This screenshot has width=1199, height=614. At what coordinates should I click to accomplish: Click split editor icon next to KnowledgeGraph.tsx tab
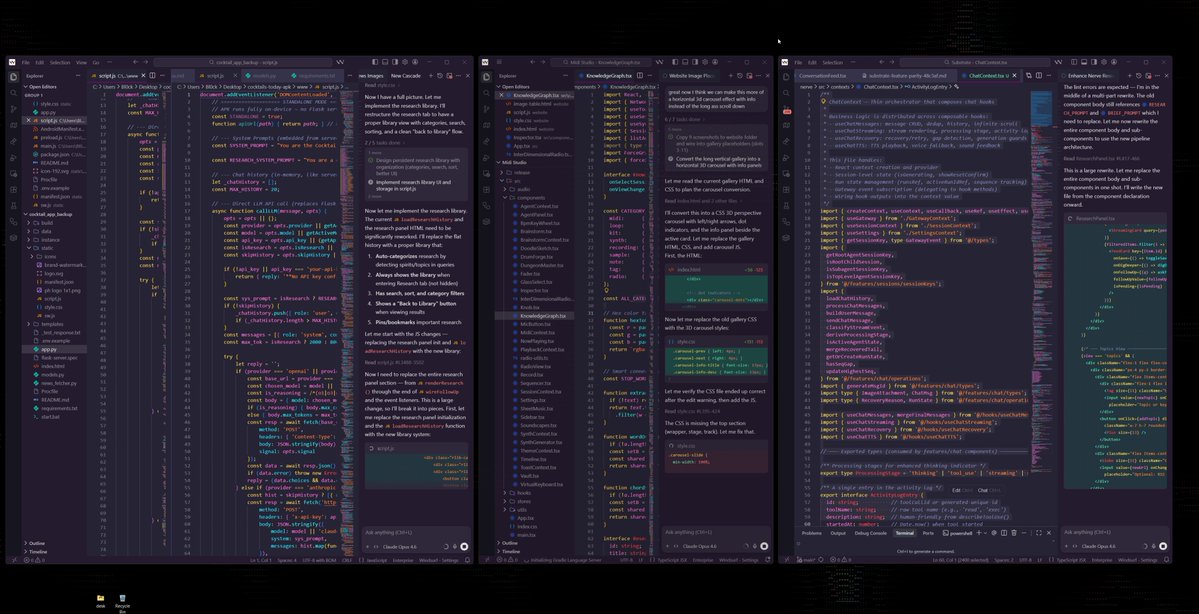[639, 76]
